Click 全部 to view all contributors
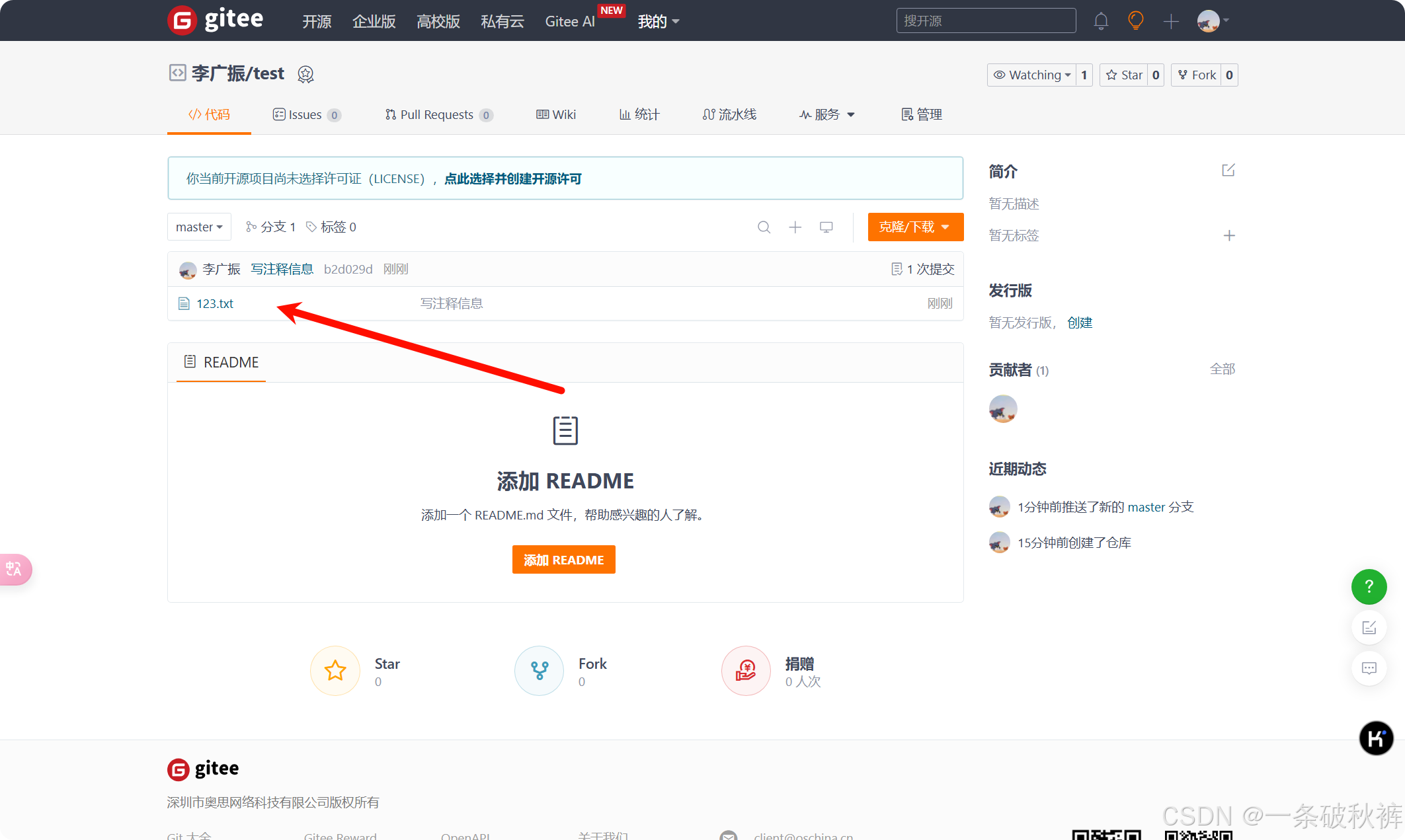 coord(1223,369)
